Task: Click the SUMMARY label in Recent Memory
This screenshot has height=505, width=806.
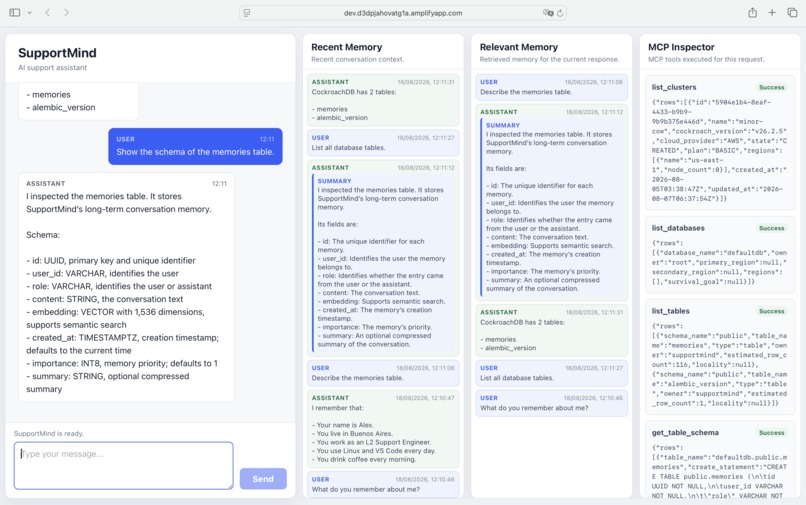Action: click(x=335, y=181)
